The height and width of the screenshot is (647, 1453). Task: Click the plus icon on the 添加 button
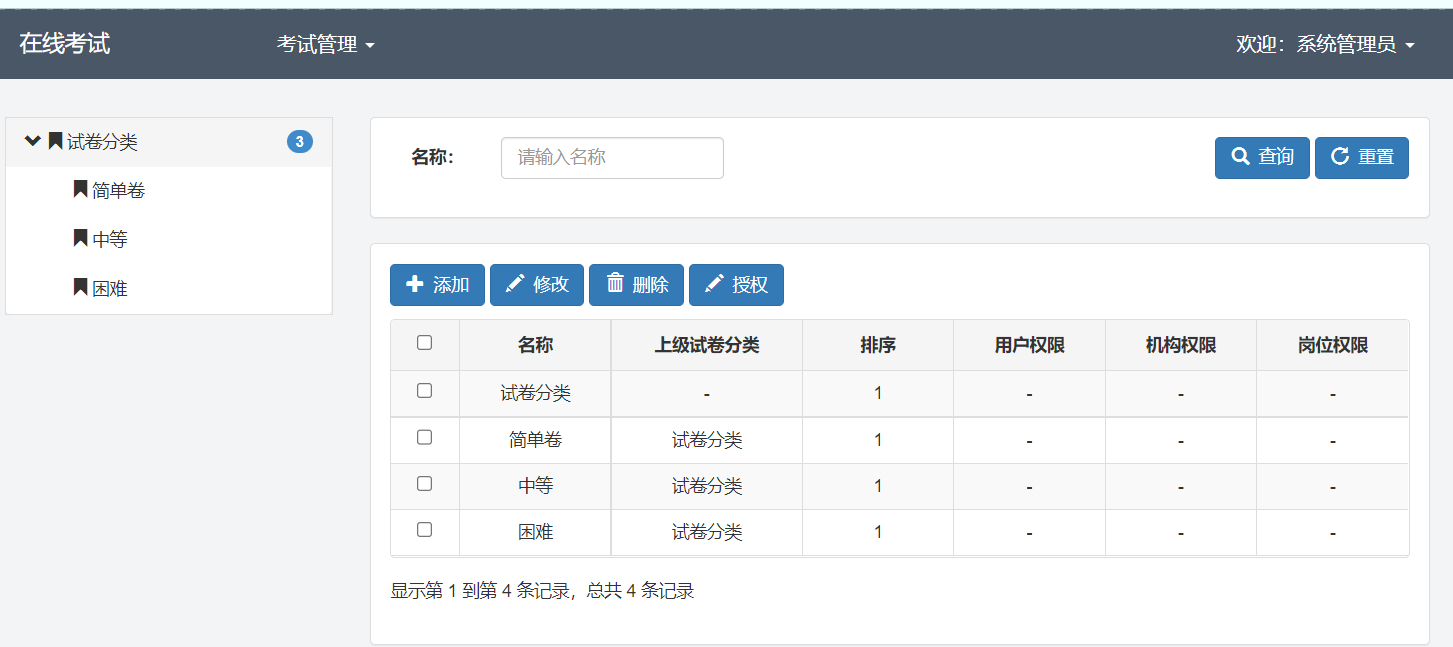coord(415,285)
